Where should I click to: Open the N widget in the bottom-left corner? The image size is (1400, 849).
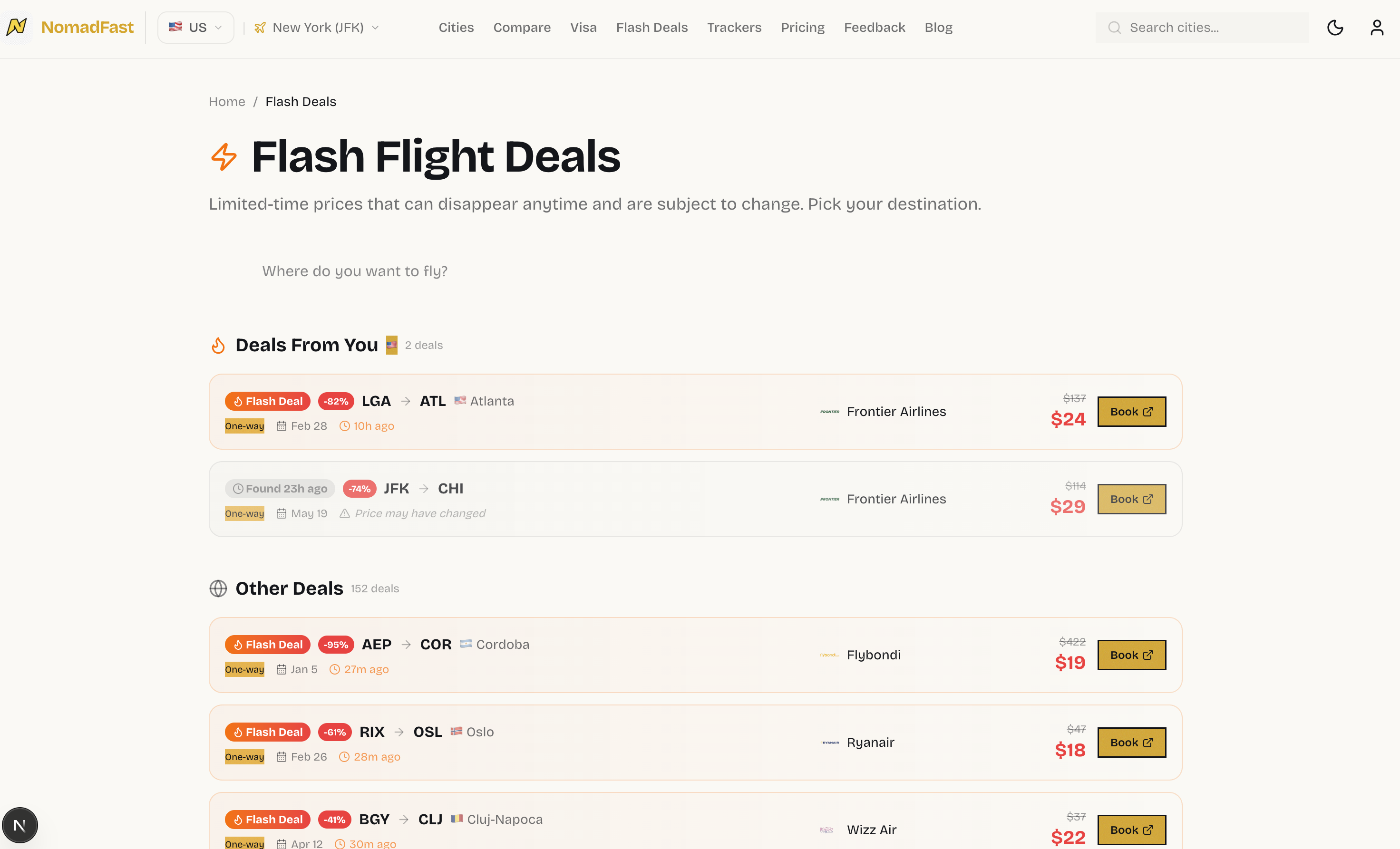(20, 825)
